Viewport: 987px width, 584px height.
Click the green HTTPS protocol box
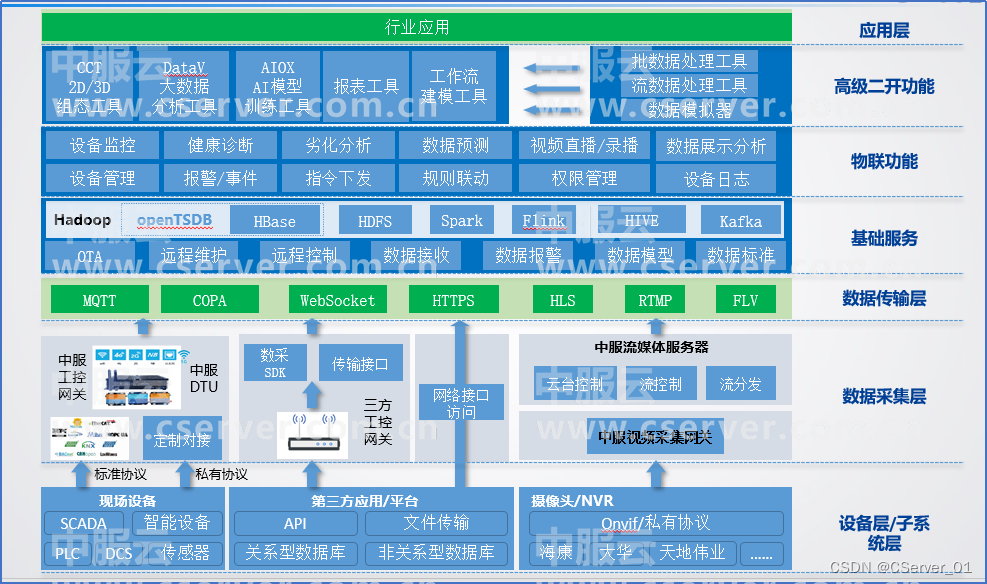tap(453, 300)
